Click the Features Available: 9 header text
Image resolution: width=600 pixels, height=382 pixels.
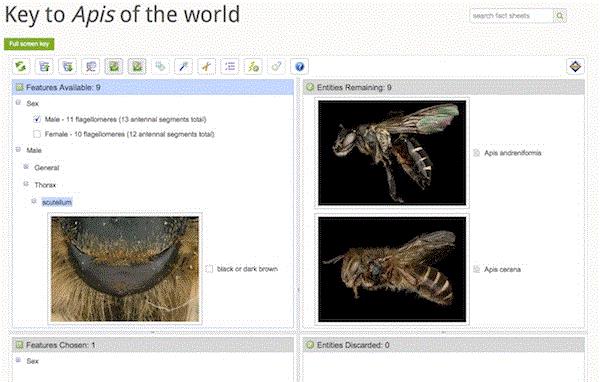tap(63, 88)
